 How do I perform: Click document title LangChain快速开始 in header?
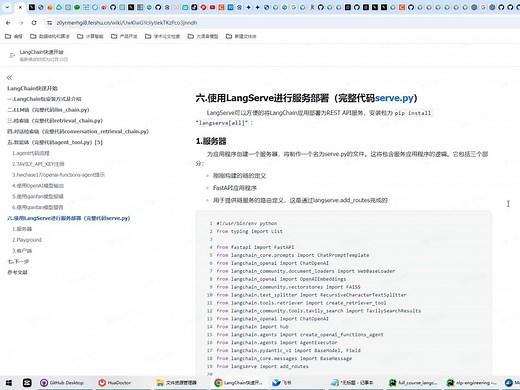click(41, 52)
